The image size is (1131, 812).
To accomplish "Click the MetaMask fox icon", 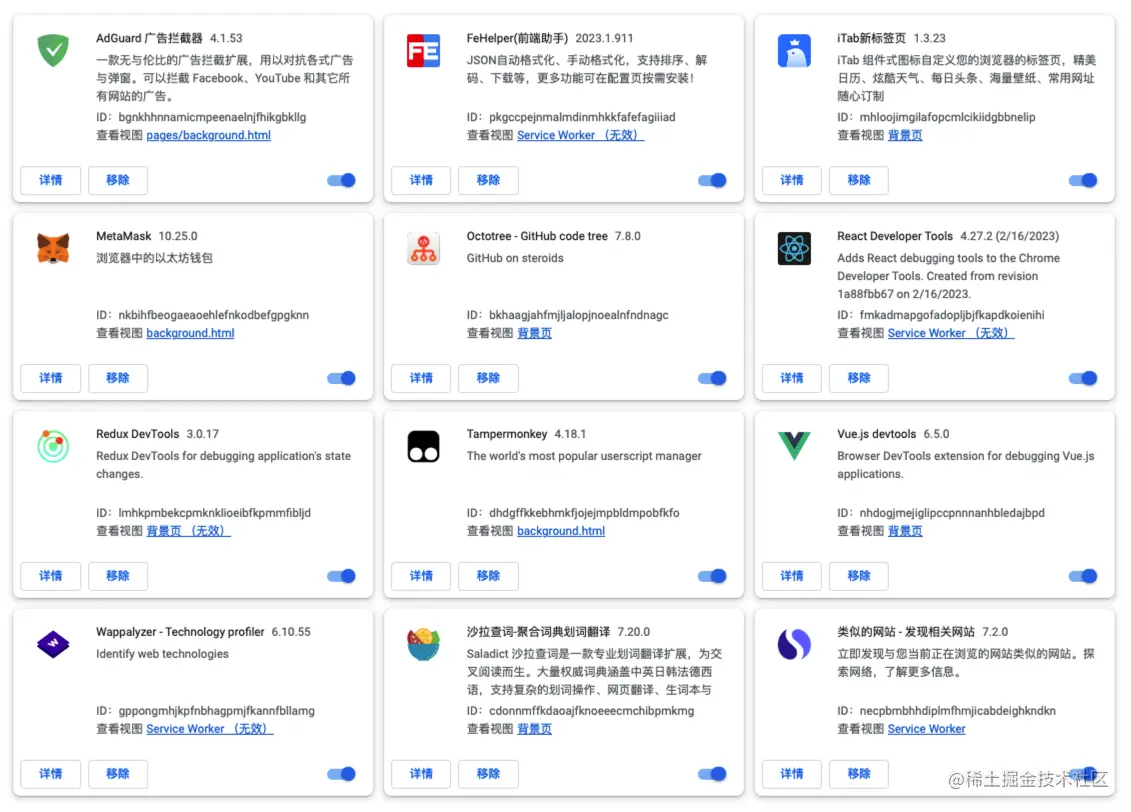I will [53, 248].
